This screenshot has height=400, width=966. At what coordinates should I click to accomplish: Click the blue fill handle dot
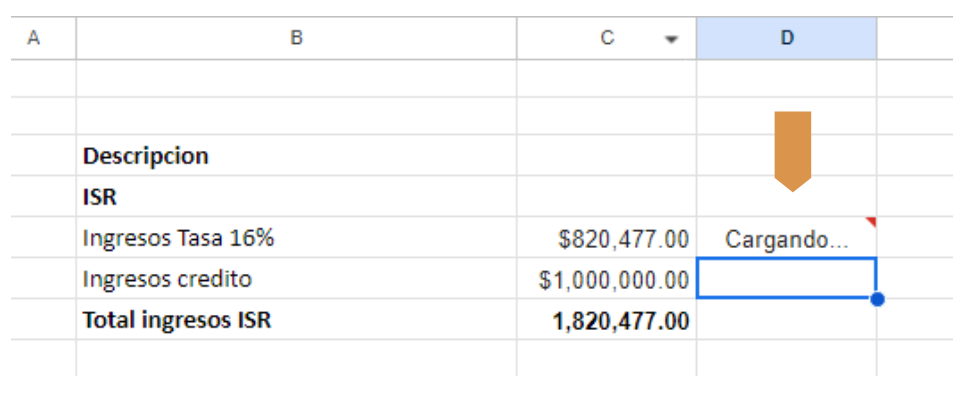click(x=877, y=298)
